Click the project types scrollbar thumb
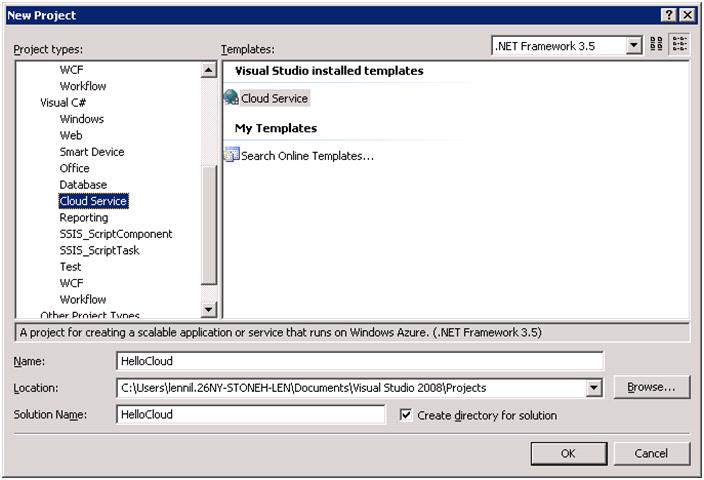This screenshot has width=704, height=480. click(x=208, y=225)
